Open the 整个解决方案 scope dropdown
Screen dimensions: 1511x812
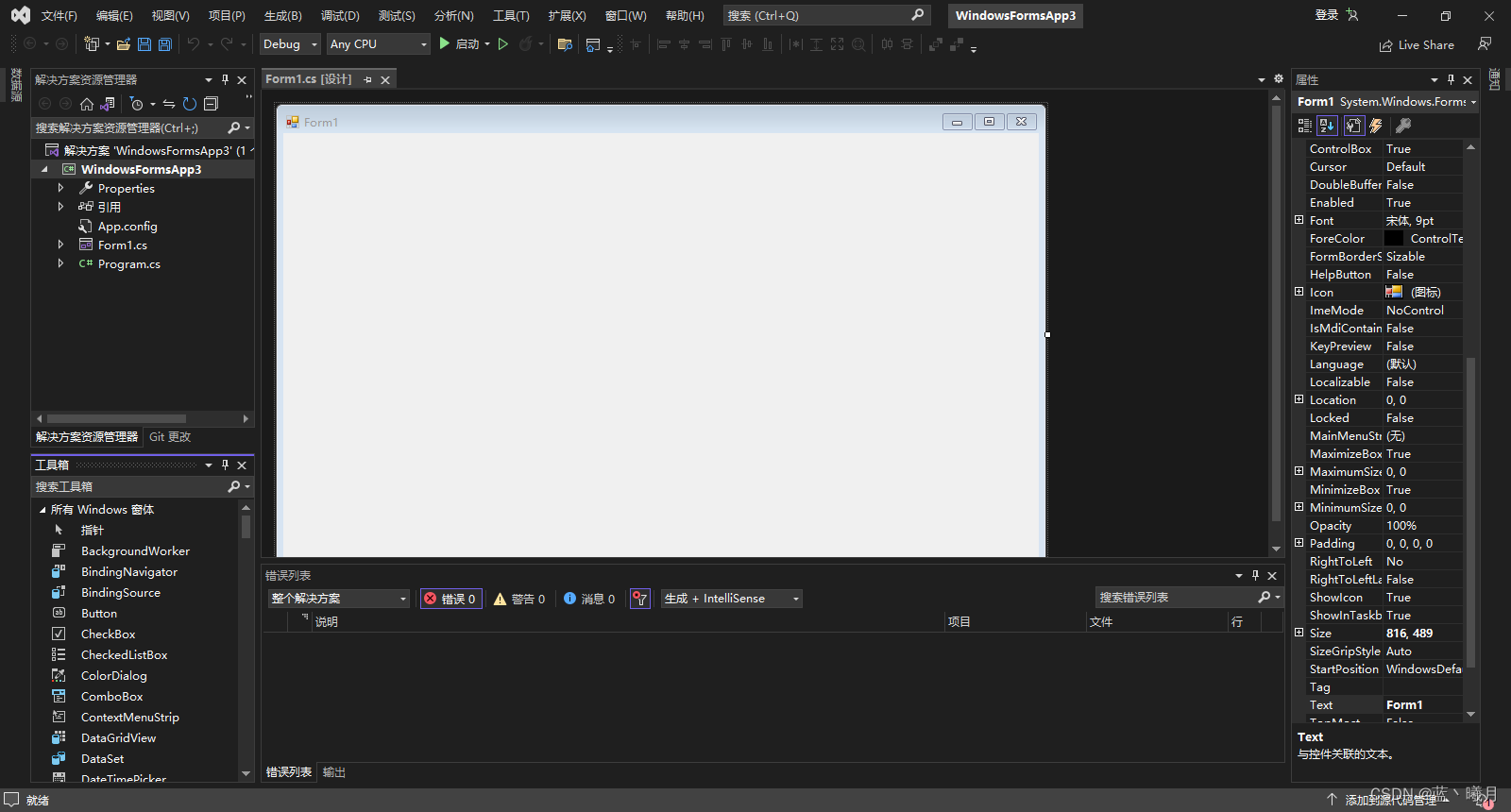[x=339, y=599]
